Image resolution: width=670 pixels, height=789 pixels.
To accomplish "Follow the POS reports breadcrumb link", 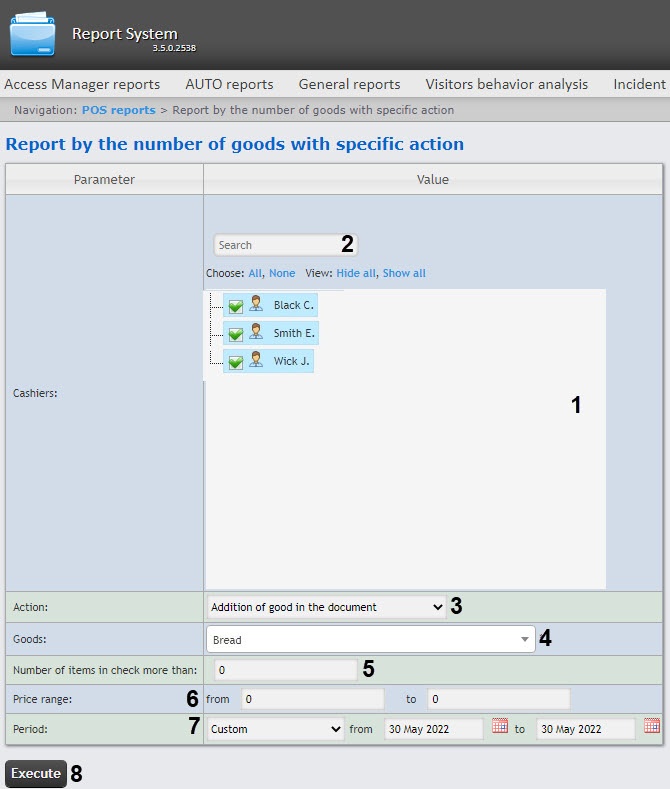I will pos(118,110).
